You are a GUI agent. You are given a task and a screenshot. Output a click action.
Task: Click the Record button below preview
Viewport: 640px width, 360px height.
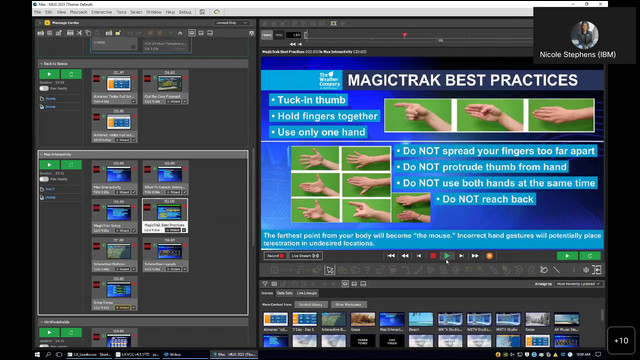275,256
